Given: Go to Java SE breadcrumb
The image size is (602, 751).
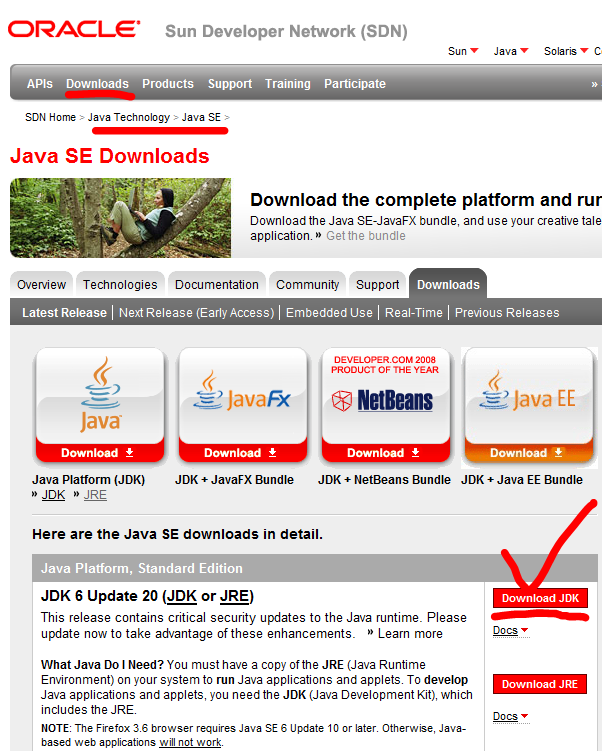Looking at the screenshot, I should tap(201, 117).
